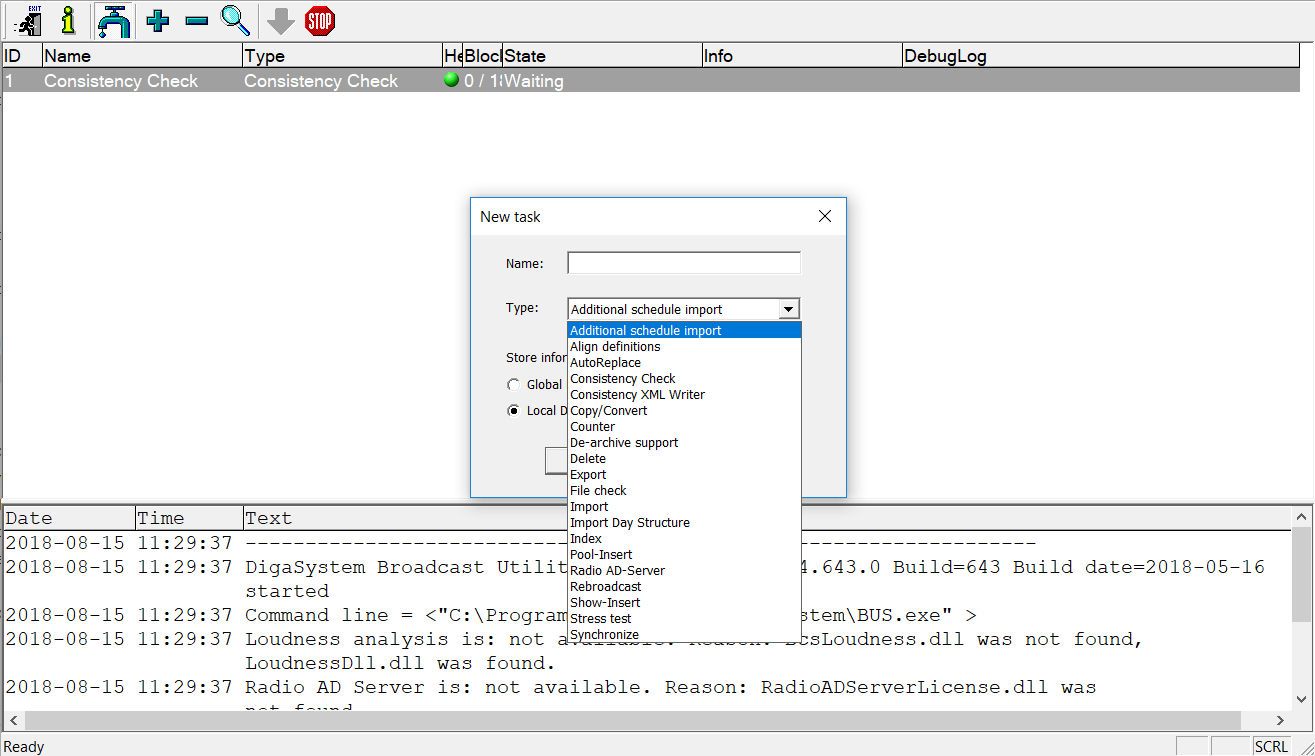Close the New task dialog
Viewport: 1315px width, 756px height.
coord(825,216)
